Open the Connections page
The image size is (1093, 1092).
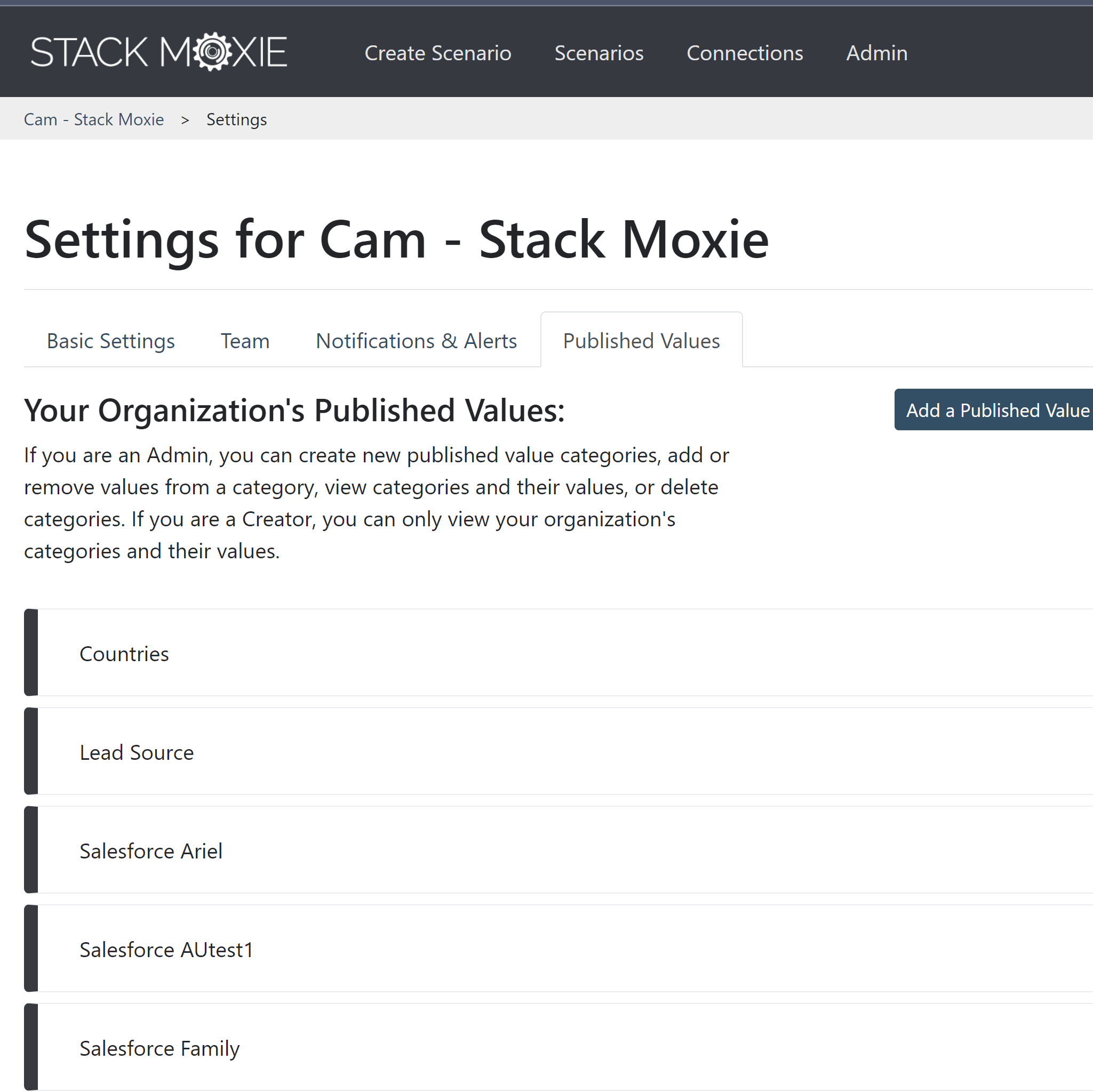point(745,53)
